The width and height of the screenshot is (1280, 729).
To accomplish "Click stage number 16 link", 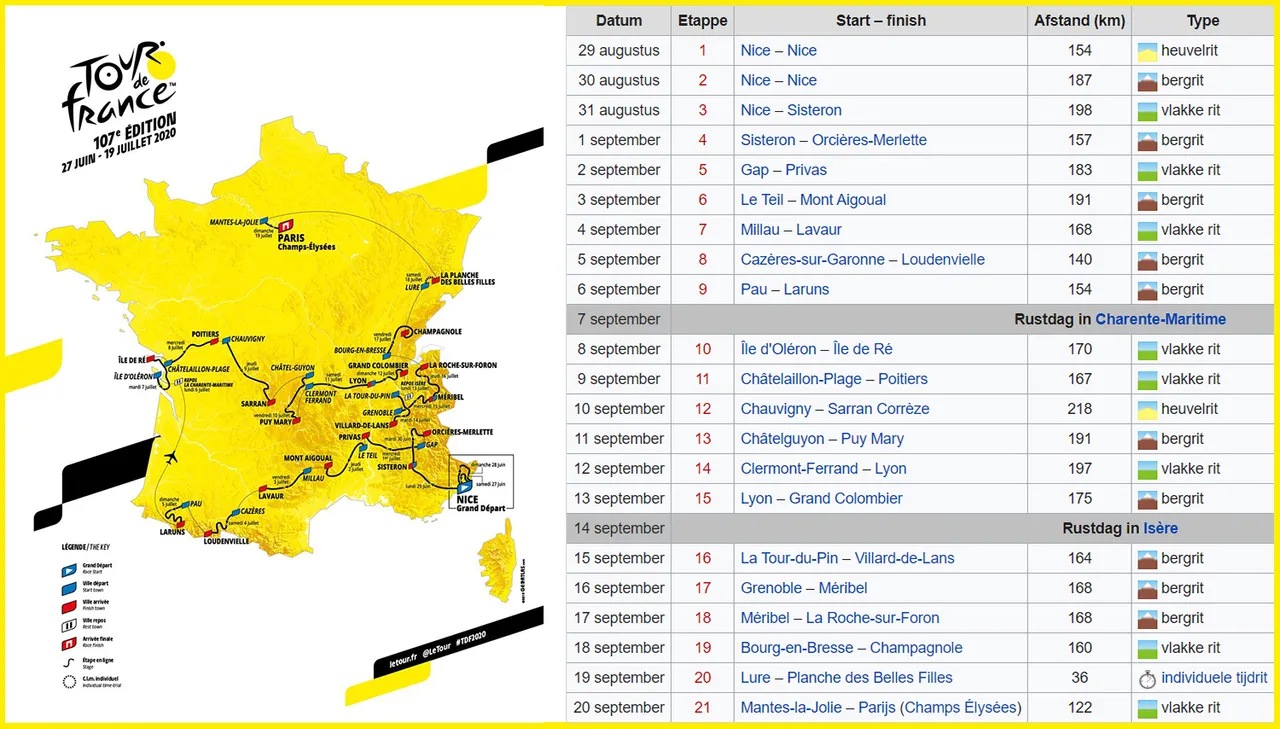I will click(x=703, y=558).
